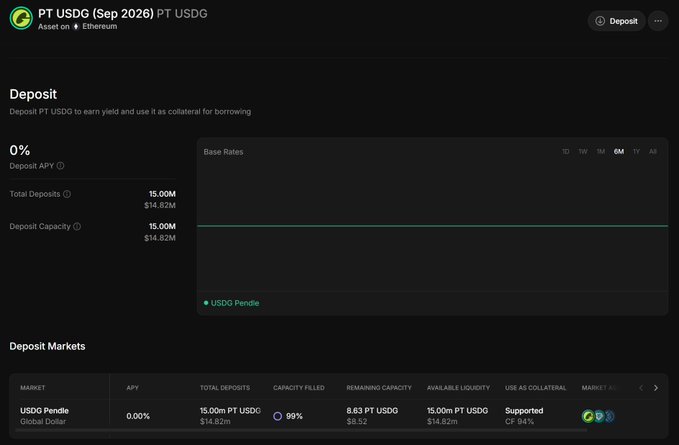Click the Market column header
The image size is (679, 445).
32,388
